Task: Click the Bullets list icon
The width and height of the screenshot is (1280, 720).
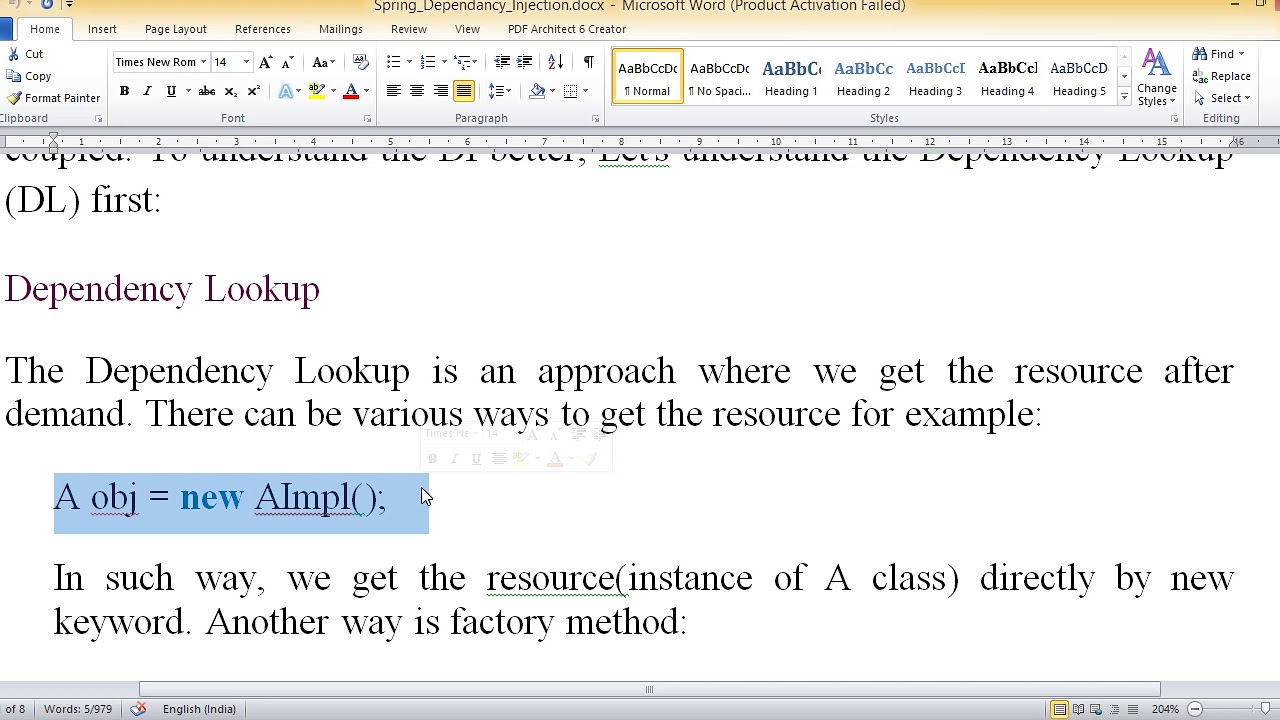Action: point(393,62)
